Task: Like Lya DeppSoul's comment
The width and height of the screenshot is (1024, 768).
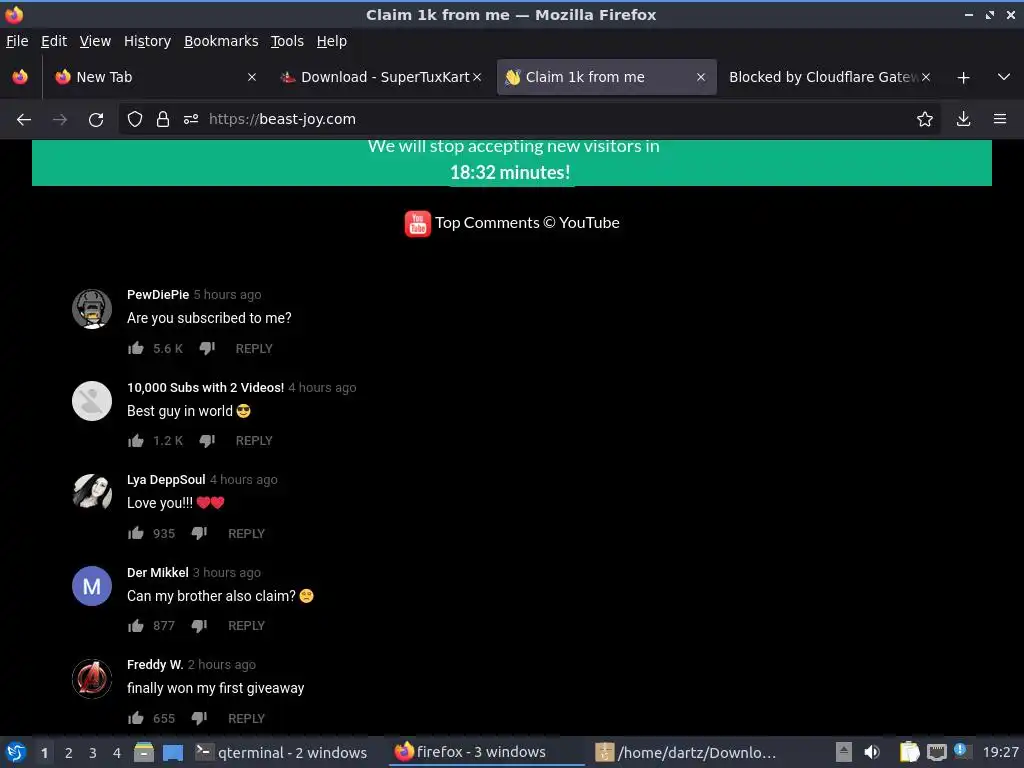Action: (x=136, y=534)
